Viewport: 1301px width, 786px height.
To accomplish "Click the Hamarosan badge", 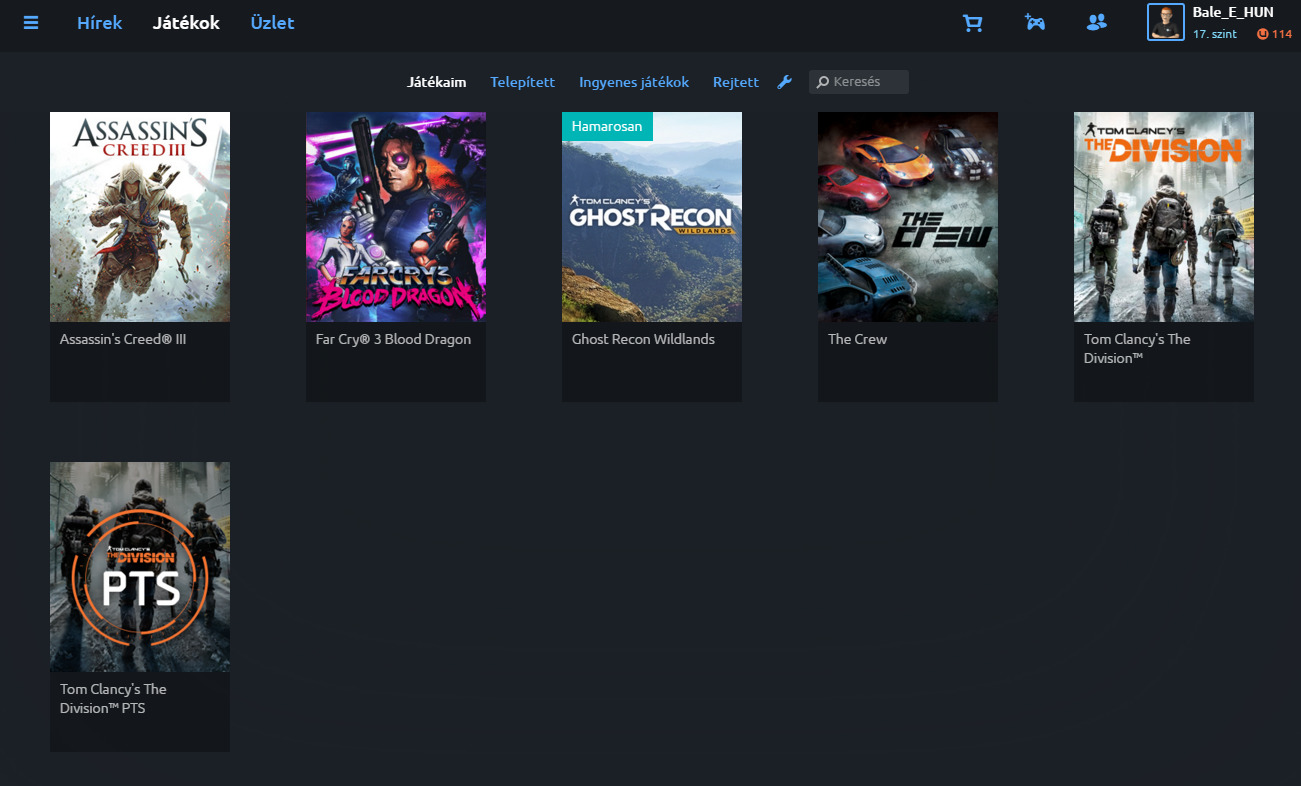I will pos(607,126).
